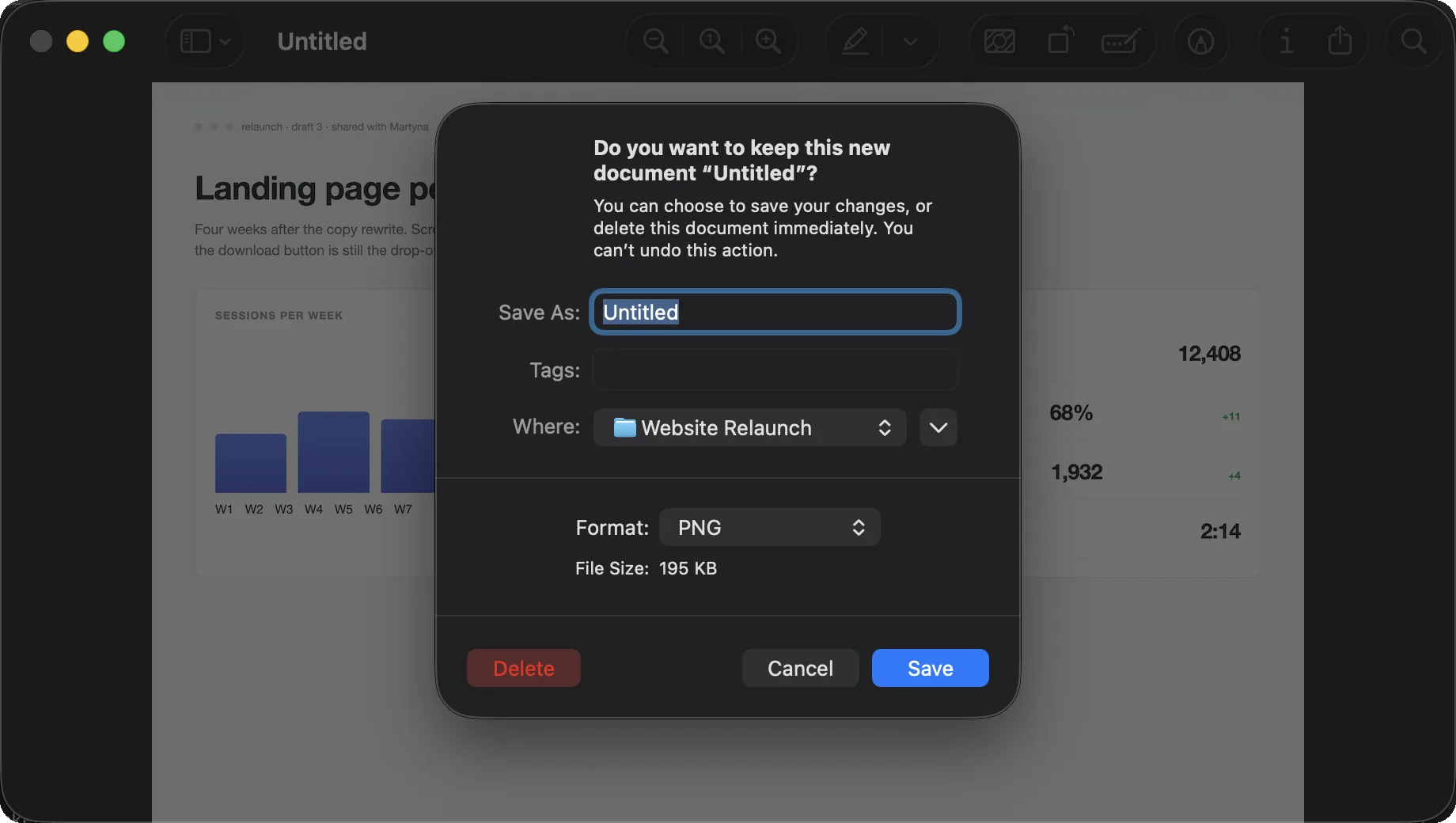Click the sidebar view toggle icon
This screenshot has width=1456, height=823.
pos(195,41)
